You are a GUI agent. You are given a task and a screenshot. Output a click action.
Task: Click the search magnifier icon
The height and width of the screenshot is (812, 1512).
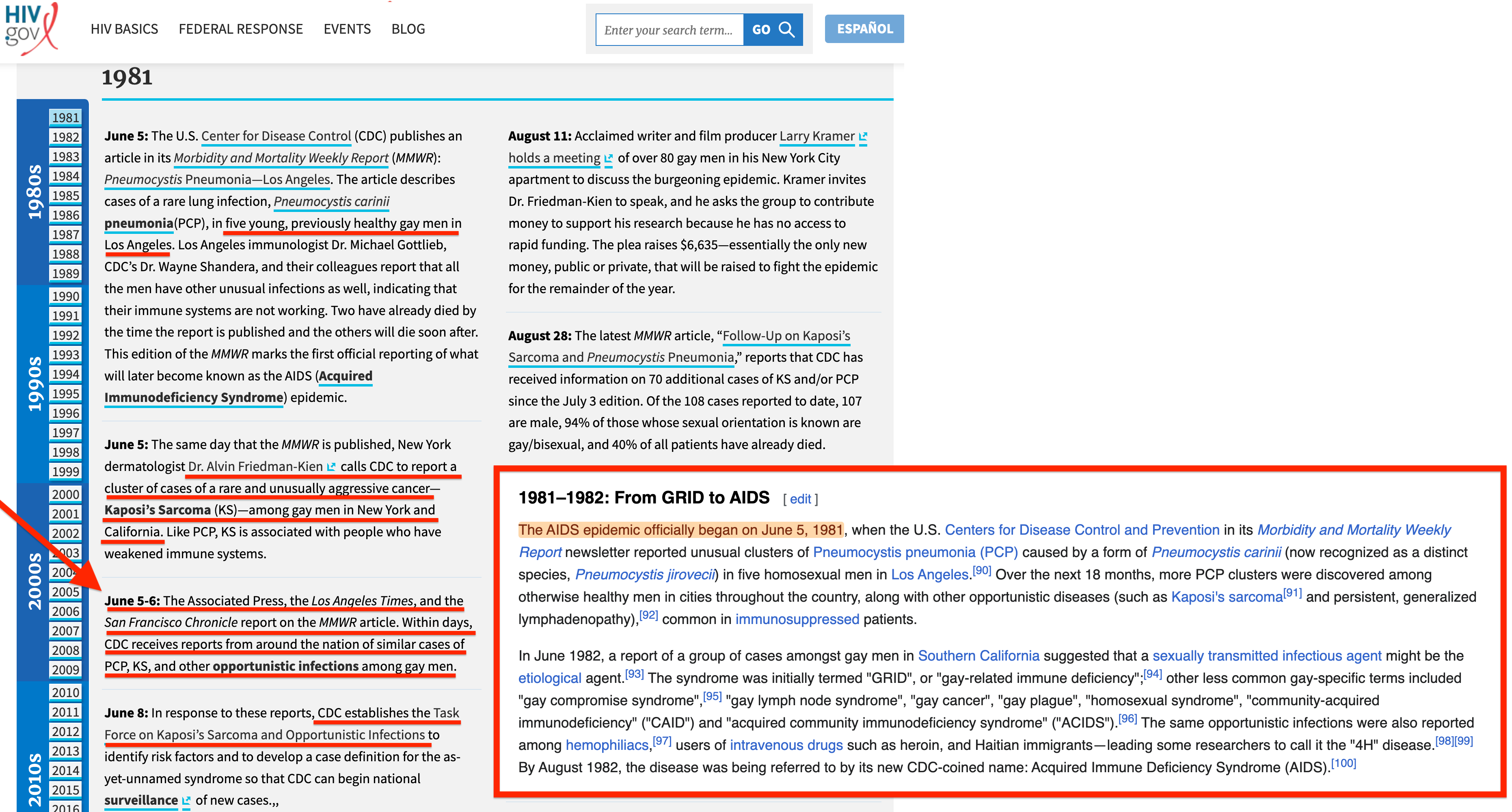tap(786, 29)
